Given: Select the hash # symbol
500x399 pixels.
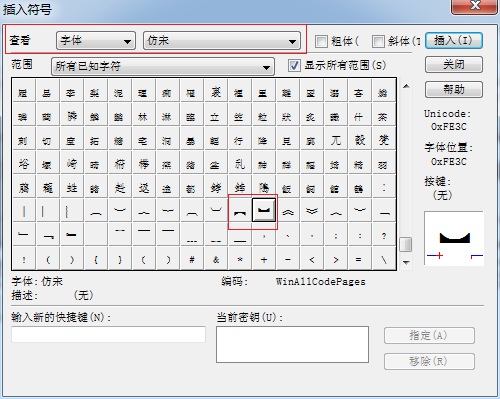Looking at the screenshot, I should 192,259.
